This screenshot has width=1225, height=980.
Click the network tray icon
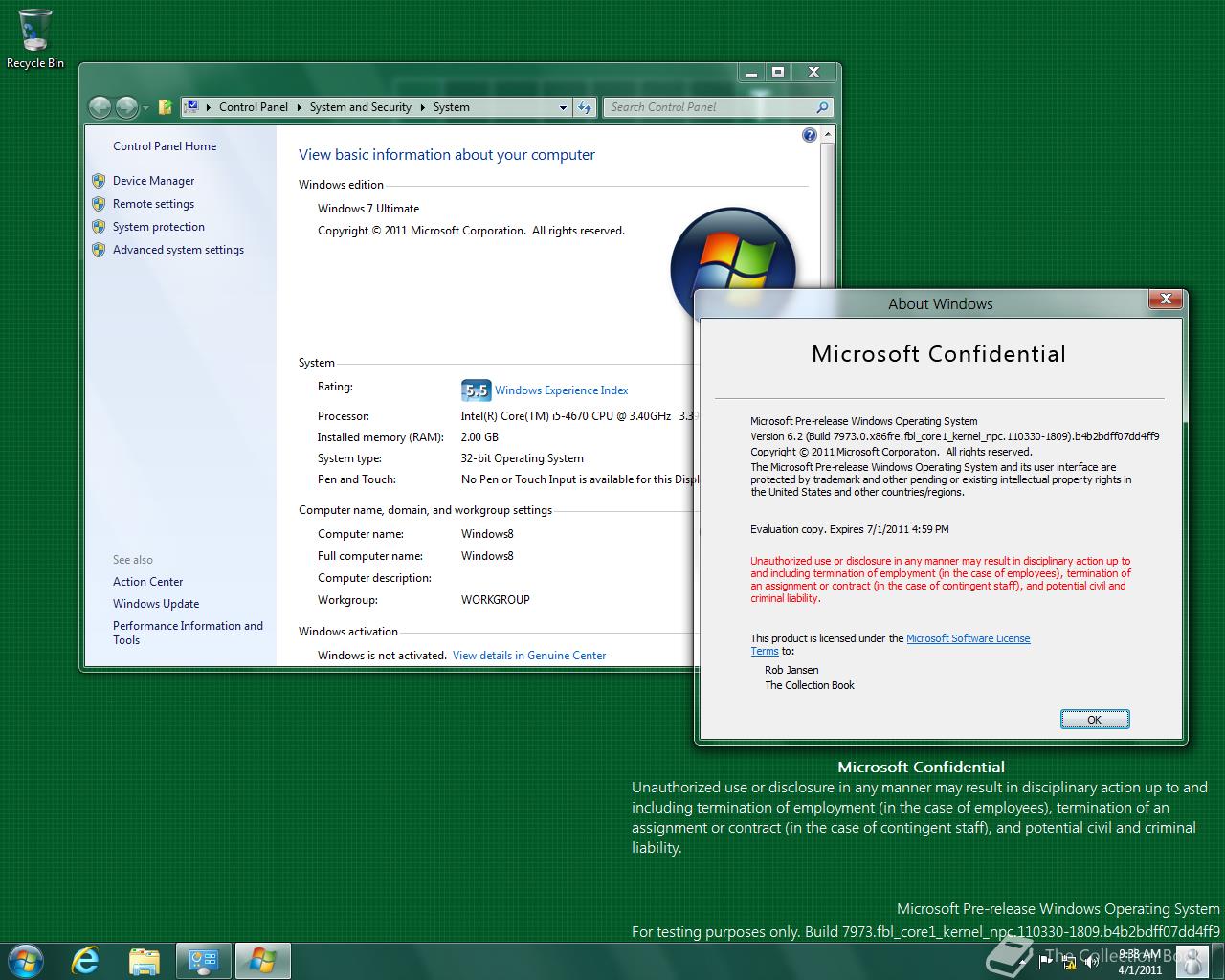coord(1070,963)
